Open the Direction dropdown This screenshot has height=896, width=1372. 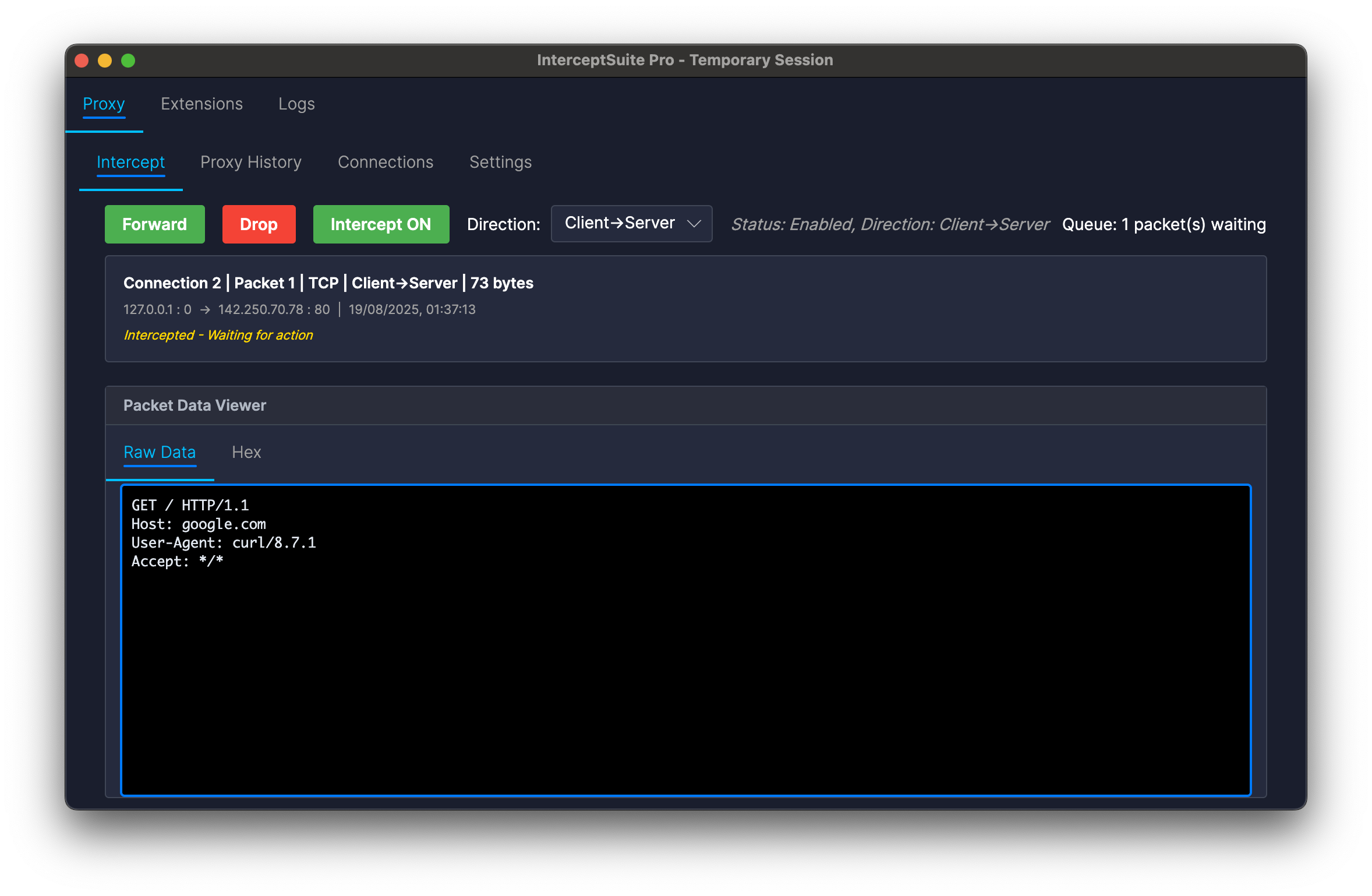click(631, 223)
